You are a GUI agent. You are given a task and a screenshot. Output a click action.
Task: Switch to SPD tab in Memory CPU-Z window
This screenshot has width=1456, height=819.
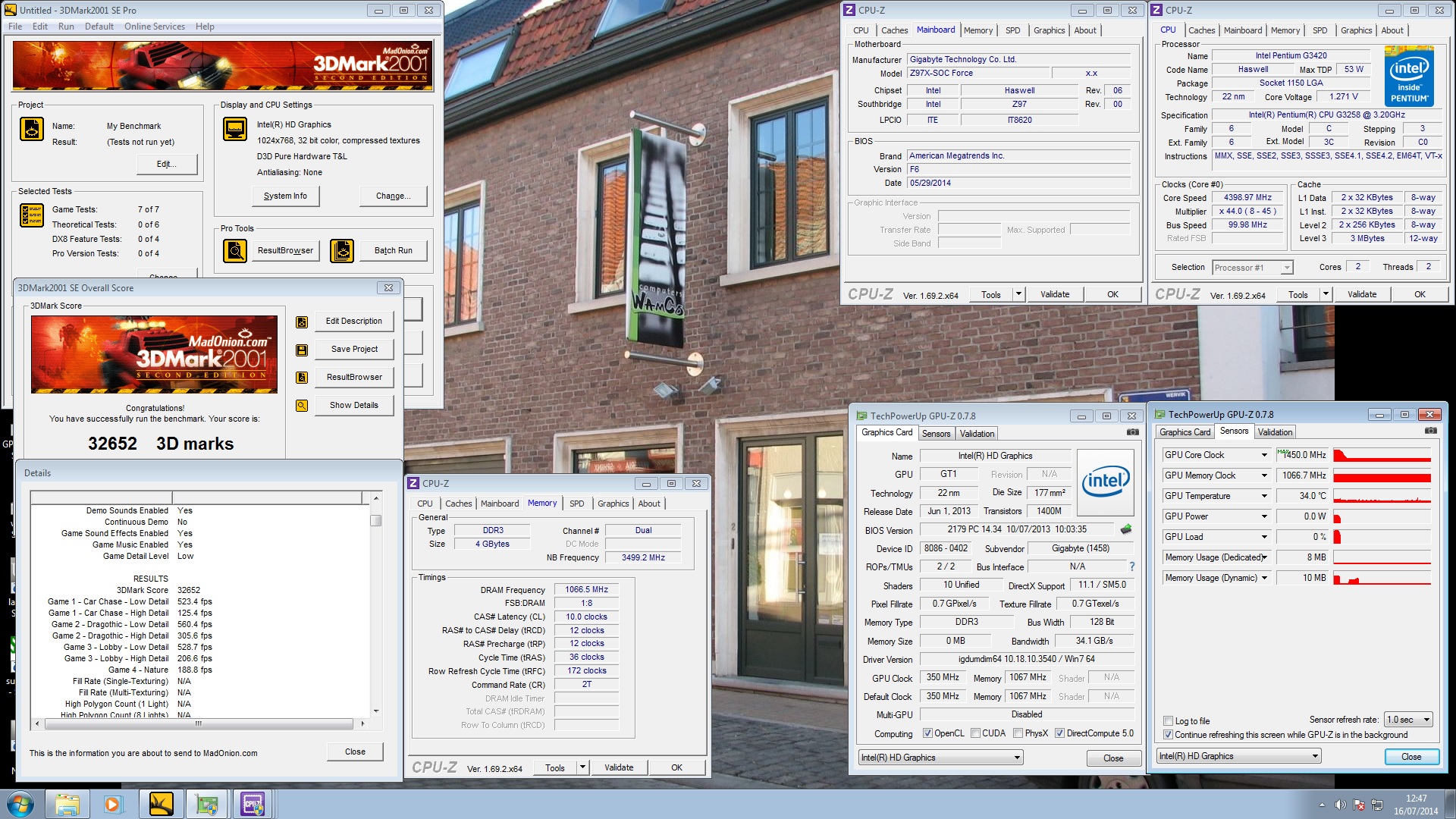tap(577, 504)
